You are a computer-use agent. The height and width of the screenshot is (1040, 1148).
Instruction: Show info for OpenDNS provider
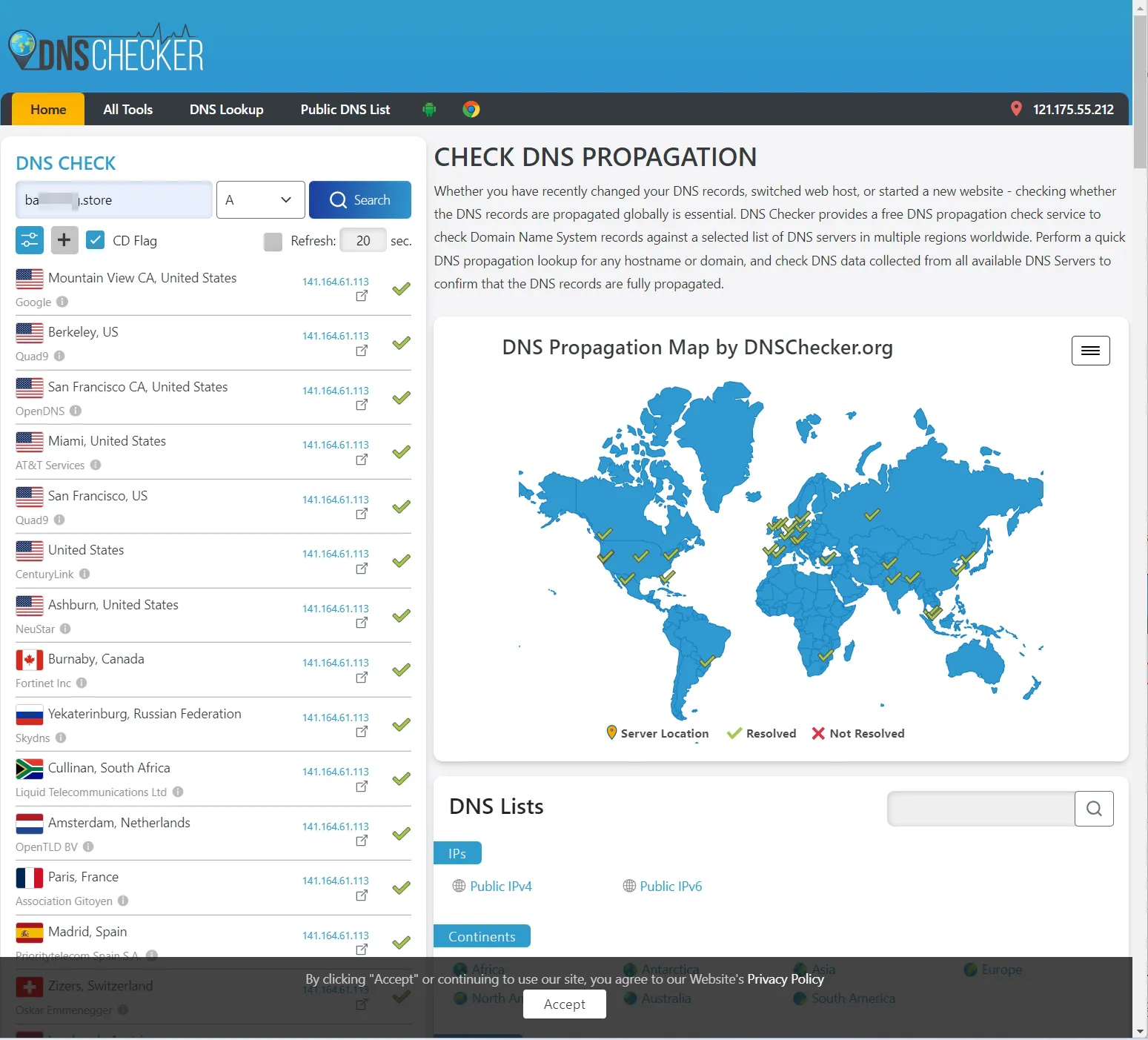[76, 411]
